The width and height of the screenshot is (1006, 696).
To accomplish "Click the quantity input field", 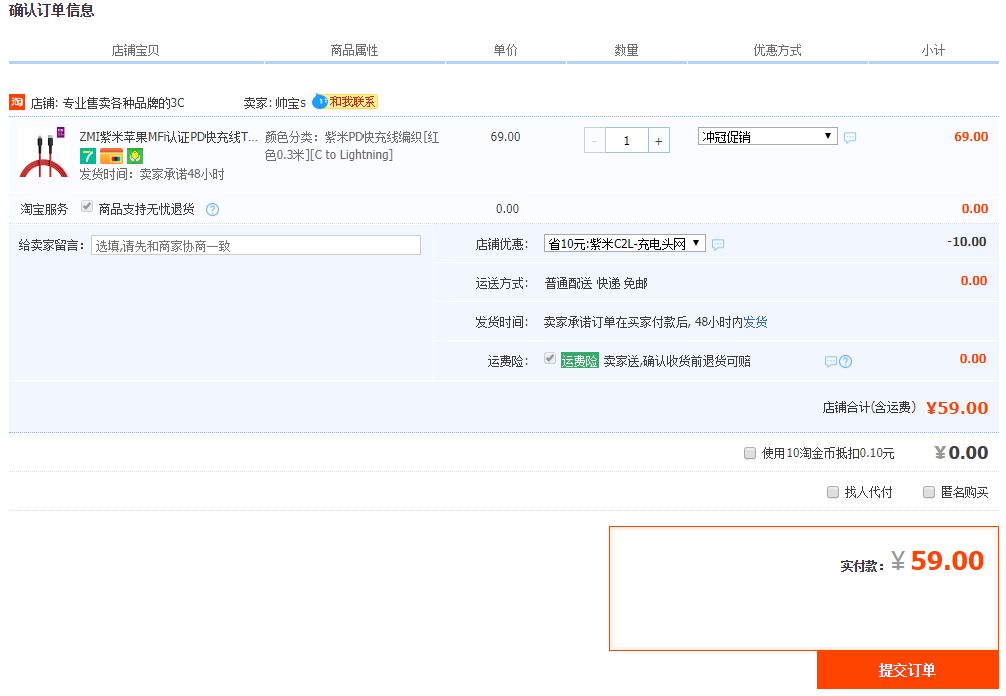I will click(x=626, y=141).
